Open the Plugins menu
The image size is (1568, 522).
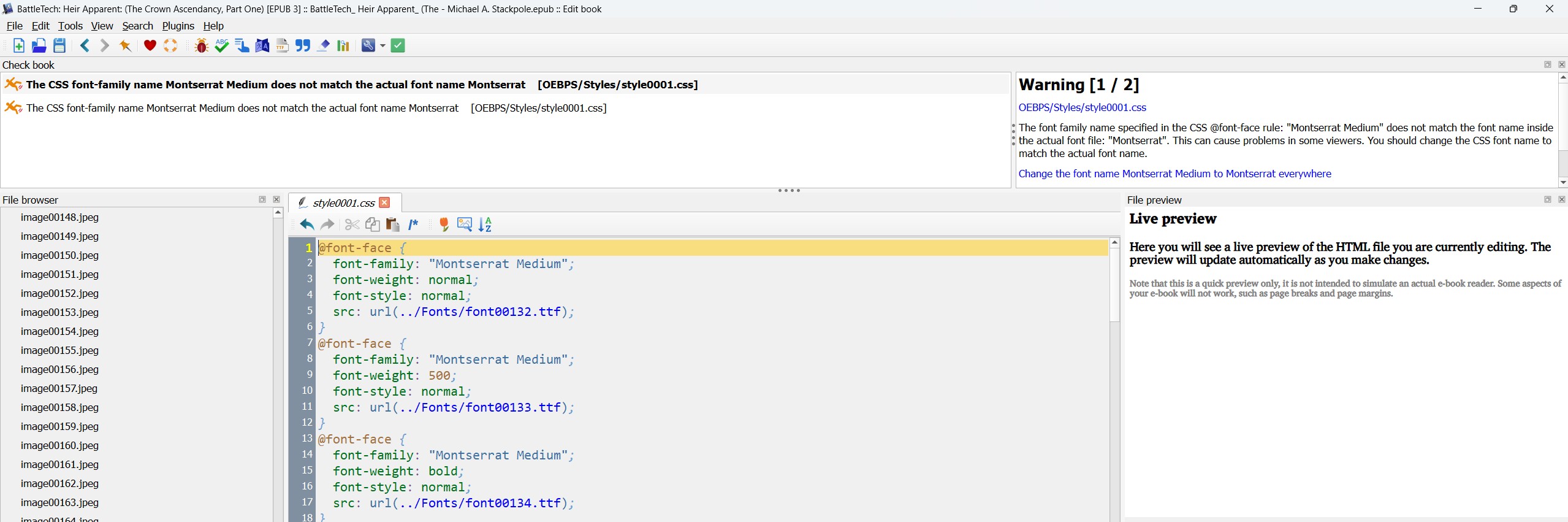point(178,26)
